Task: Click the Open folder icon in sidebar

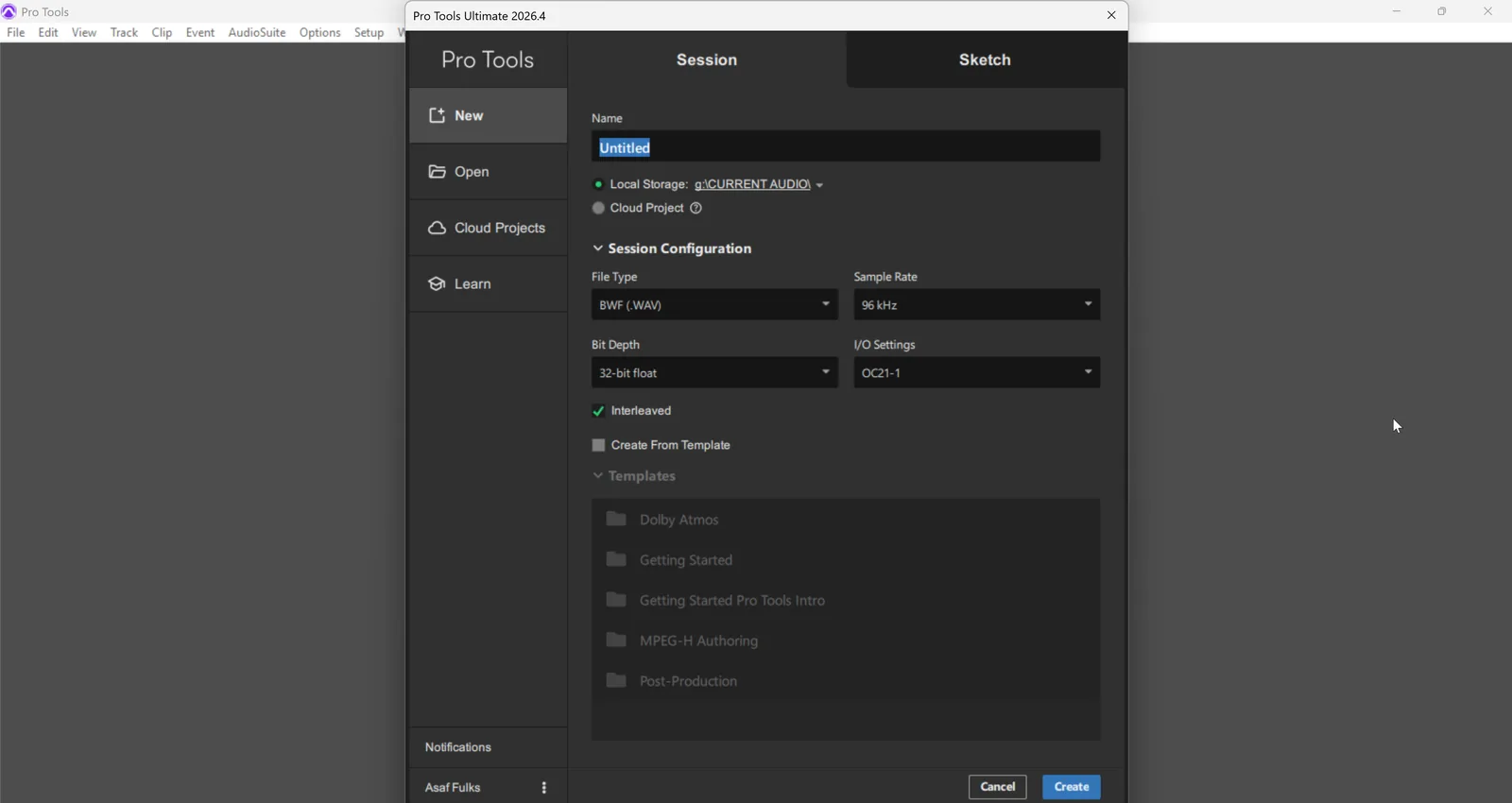Action: click(x=437, y=172)
